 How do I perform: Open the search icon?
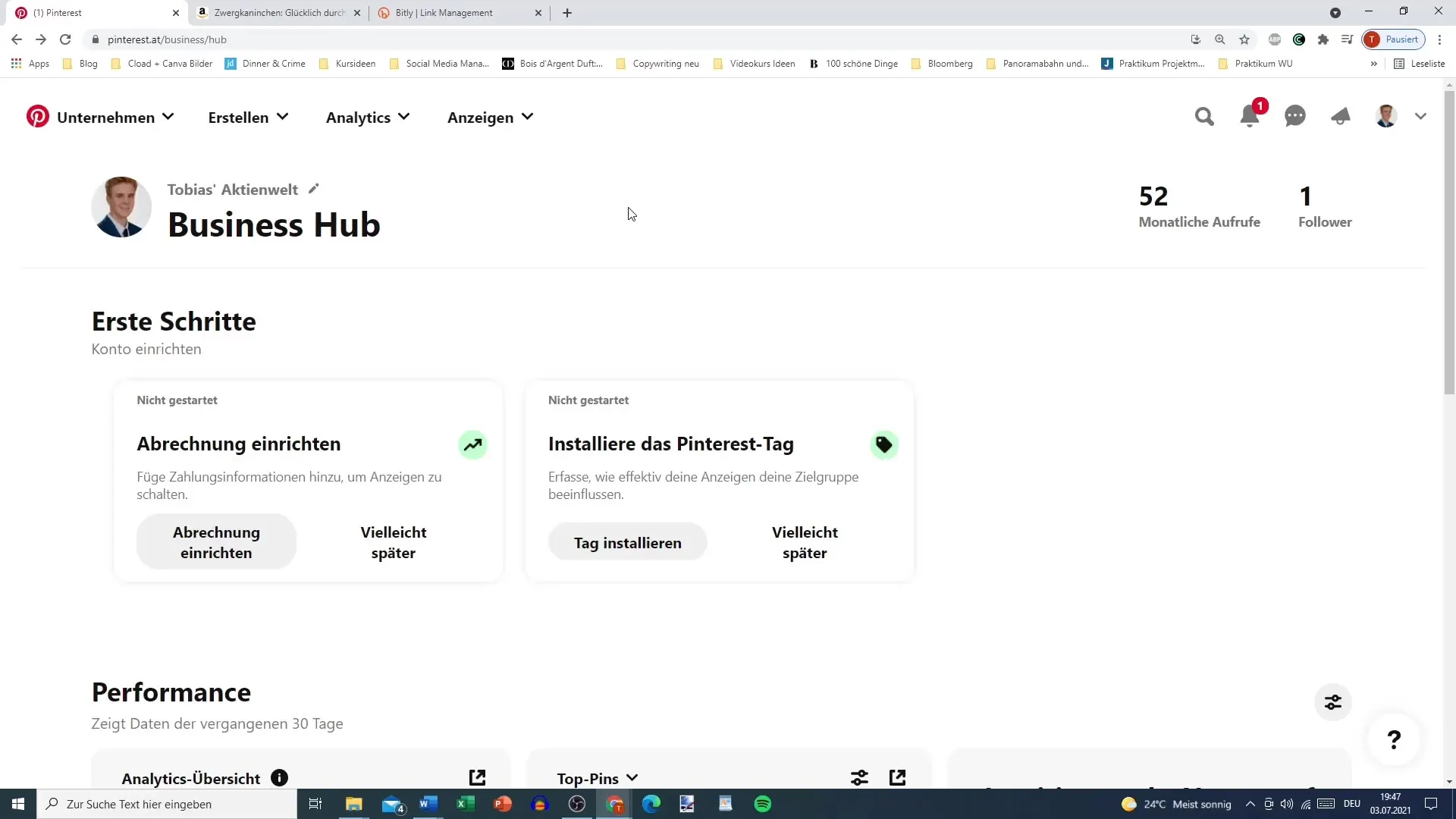(1204, 117)
